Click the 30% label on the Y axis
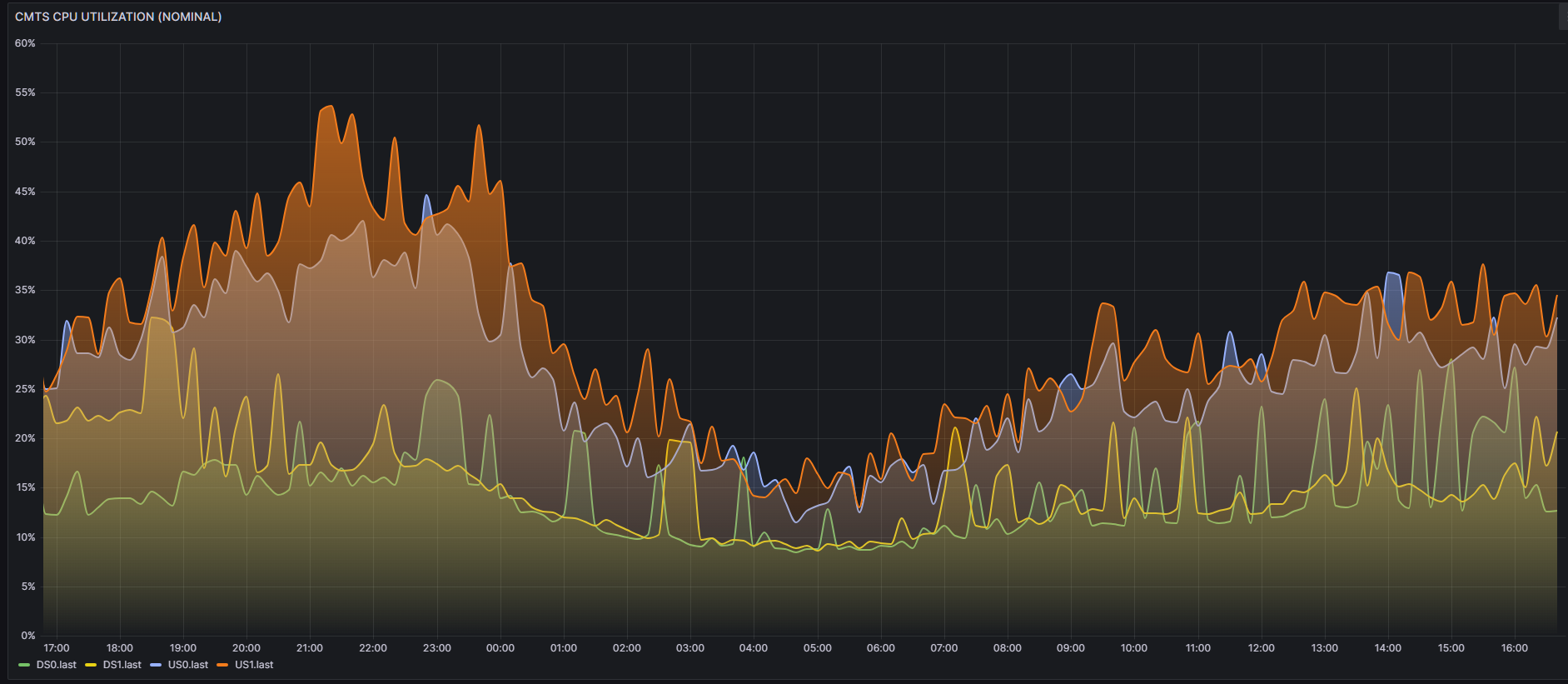1568x684 pixels. tap(25, 340)
